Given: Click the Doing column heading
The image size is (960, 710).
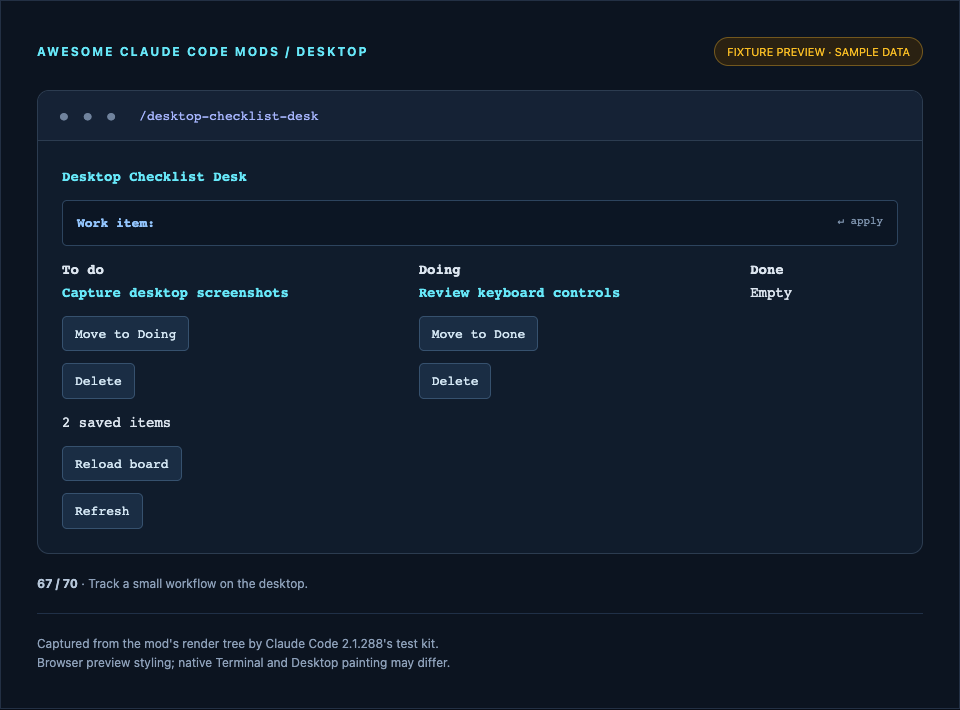Looking at the screenshot, I should pos(439,269).
